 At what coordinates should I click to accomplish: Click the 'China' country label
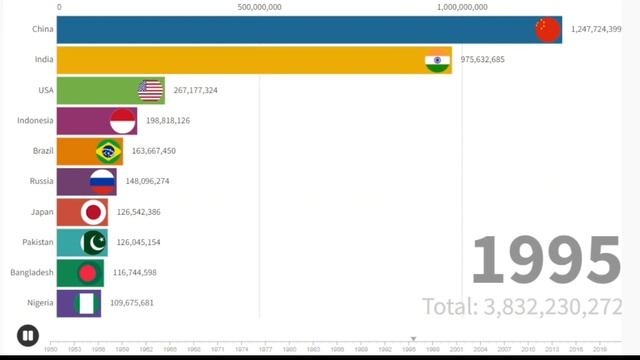point(43,29)
